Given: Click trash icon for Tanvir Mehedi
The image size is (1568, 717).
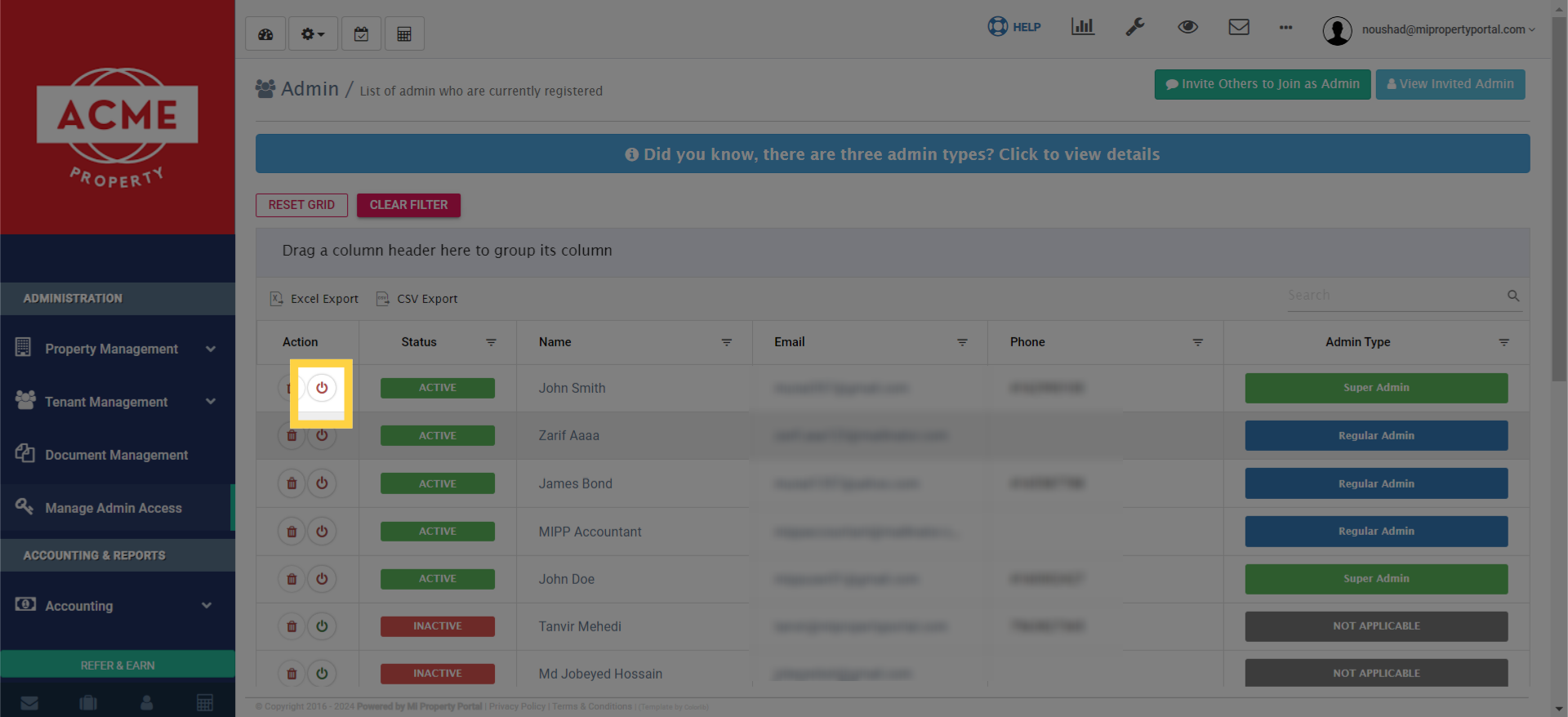Looking at the screenshot, I should tap(292, 626).
